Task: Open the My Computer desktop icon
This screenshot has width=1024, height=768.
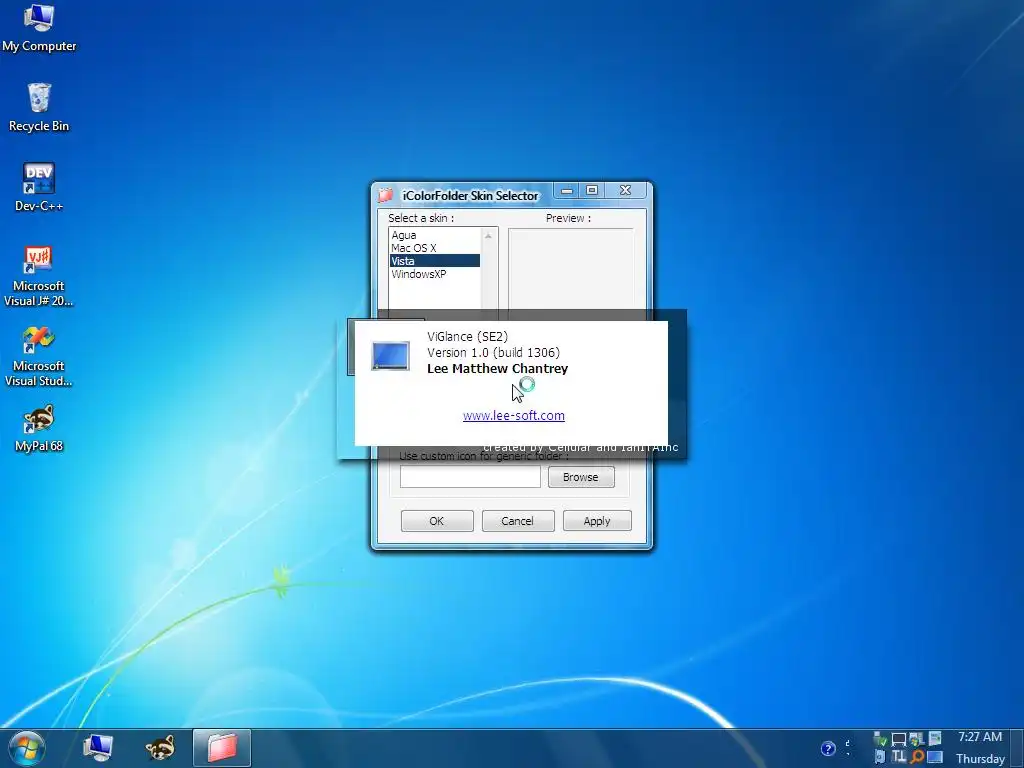Action: click(x=39, y=27)
